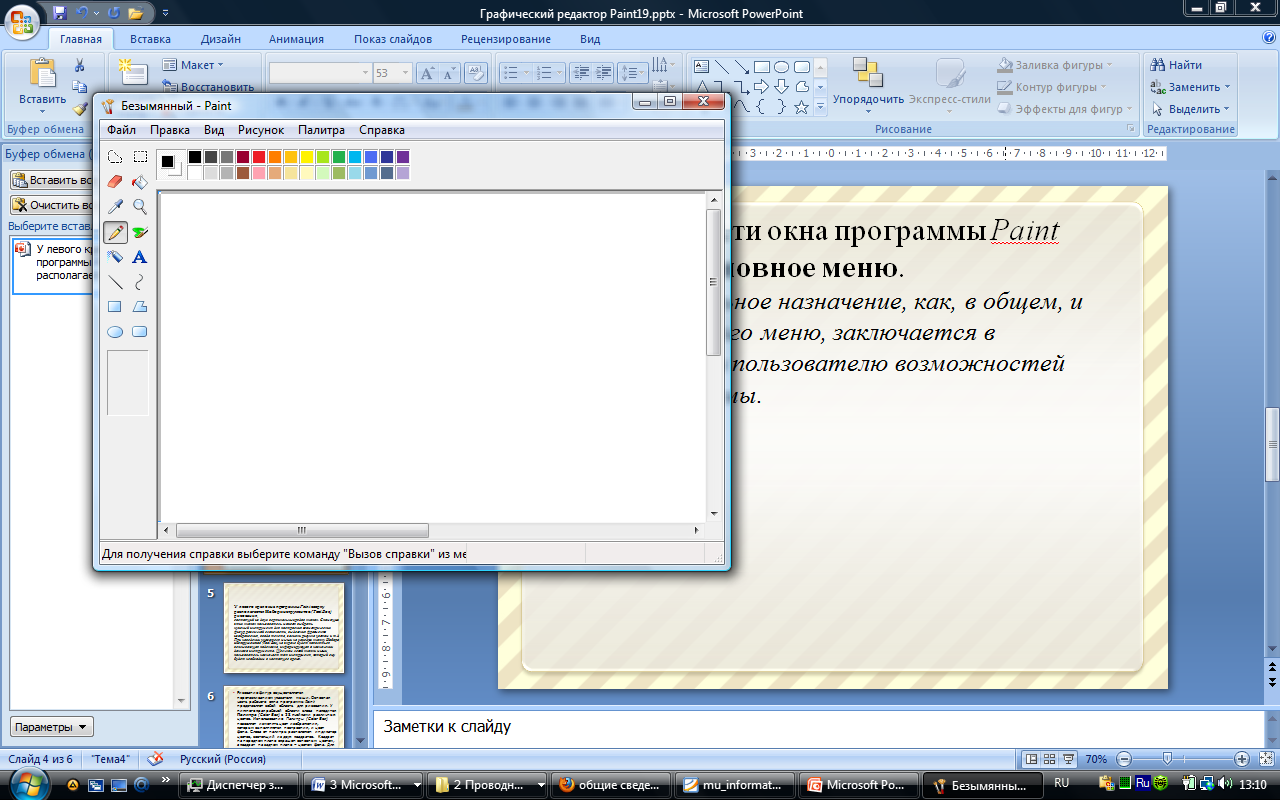The width and height of the screenshot is (1280, 800).
Task: Pick the Eraser tool in Paint
Action: coord(115,182)
